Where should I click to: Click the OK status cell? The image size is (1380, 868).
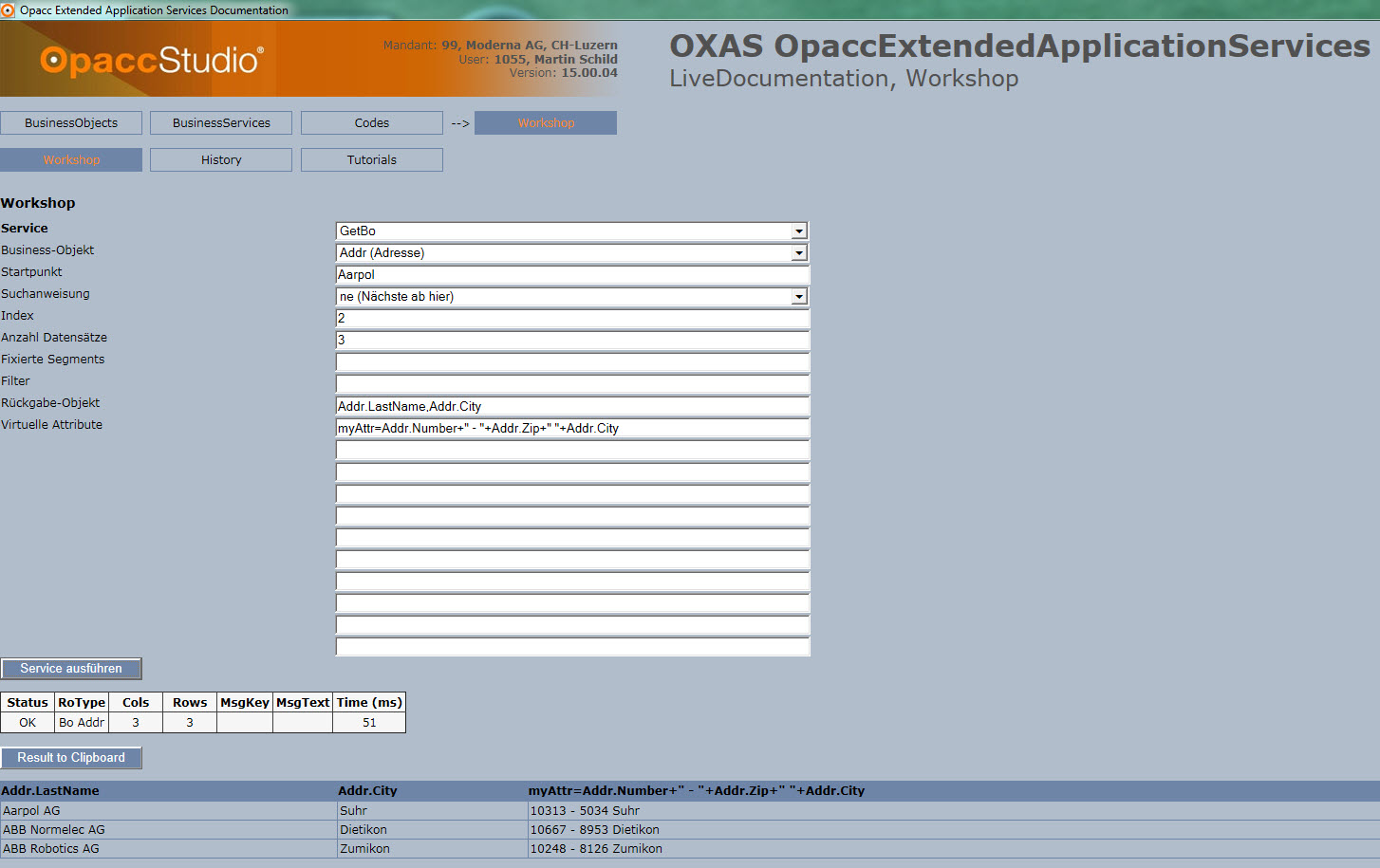click(x=28, y=723)
